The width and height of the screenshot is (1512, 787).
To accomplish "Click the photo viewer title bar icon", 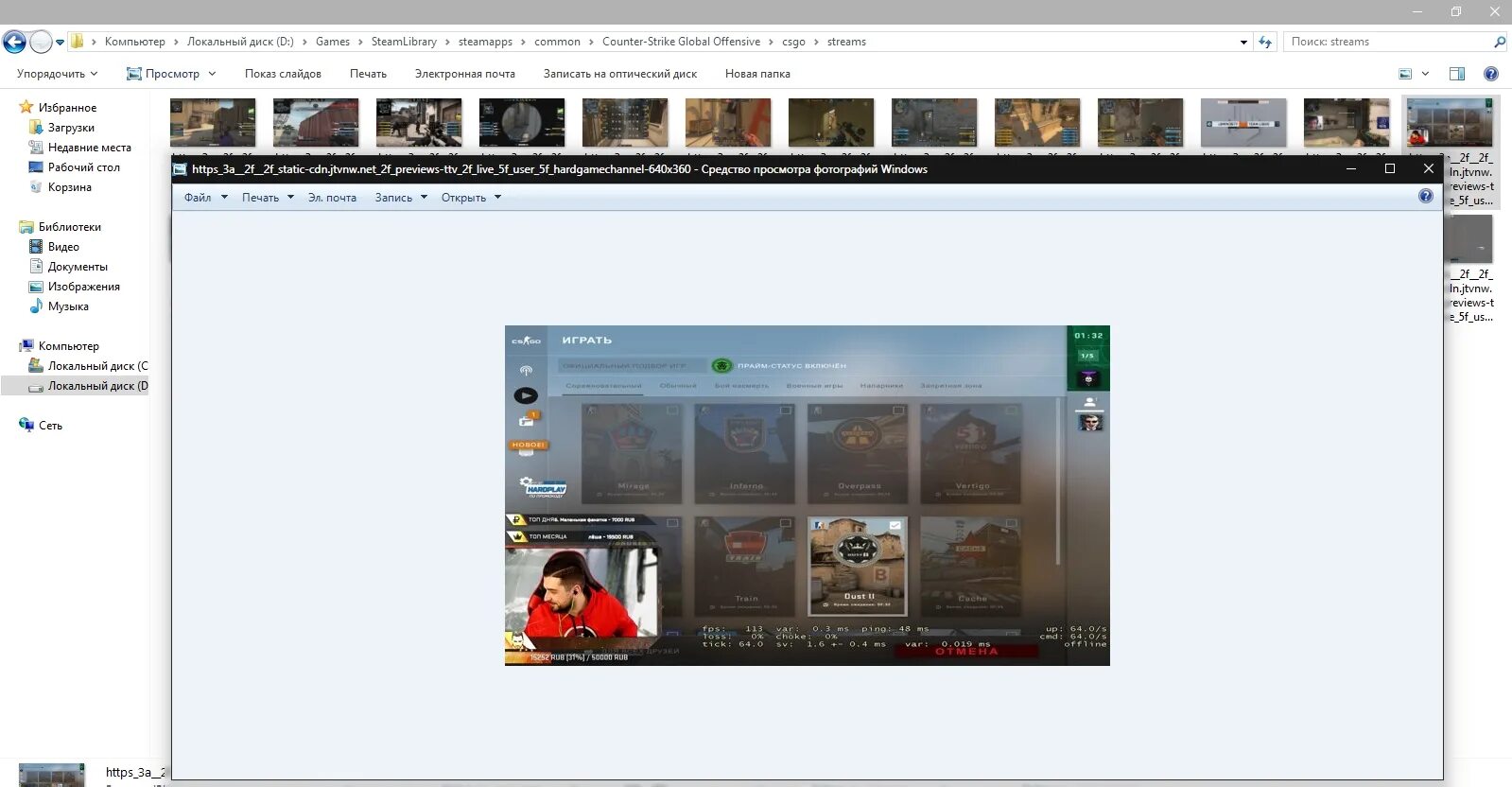I will [181, 169].
